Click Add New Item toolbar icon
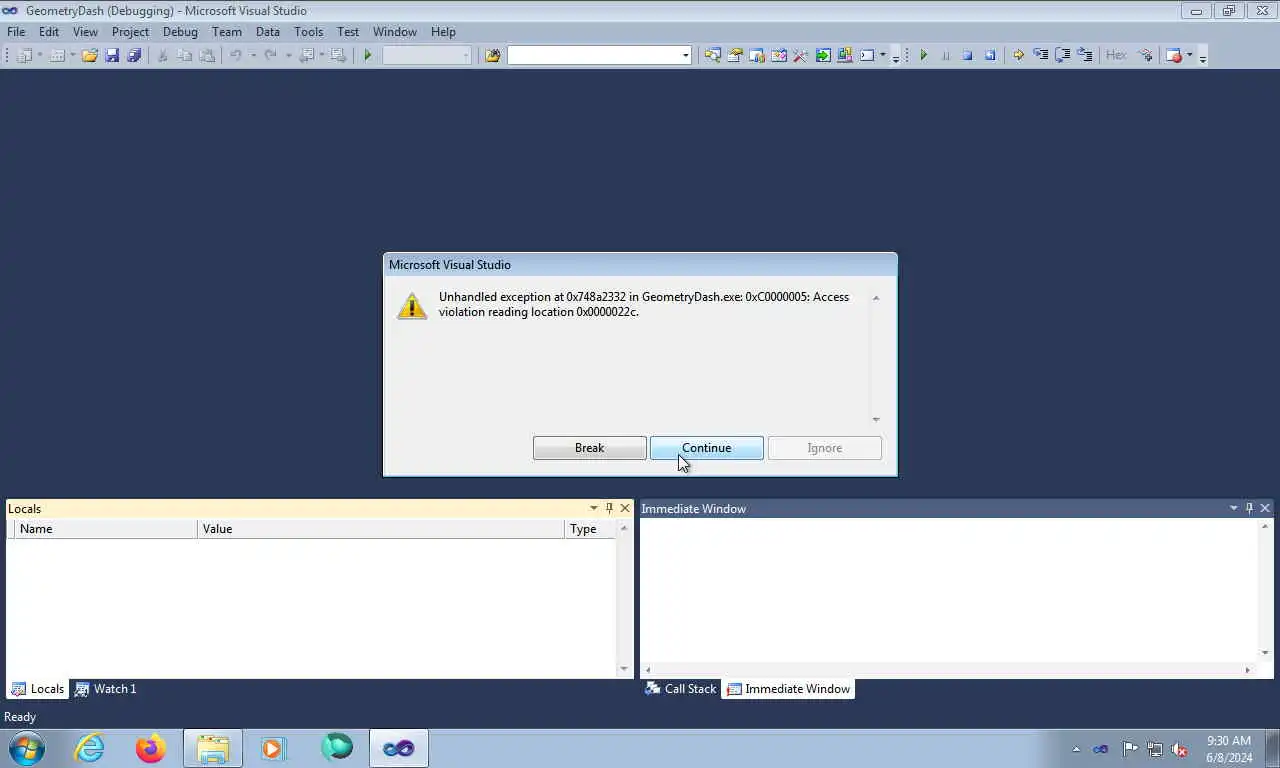Image resolution: width=1280 pixels, height=768 pixels. click(57, 55)
